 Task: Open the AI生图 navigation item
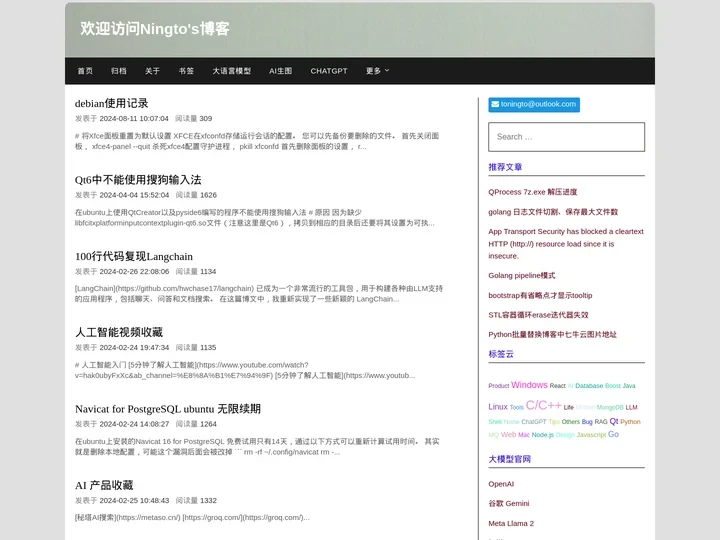click(281, 71)
